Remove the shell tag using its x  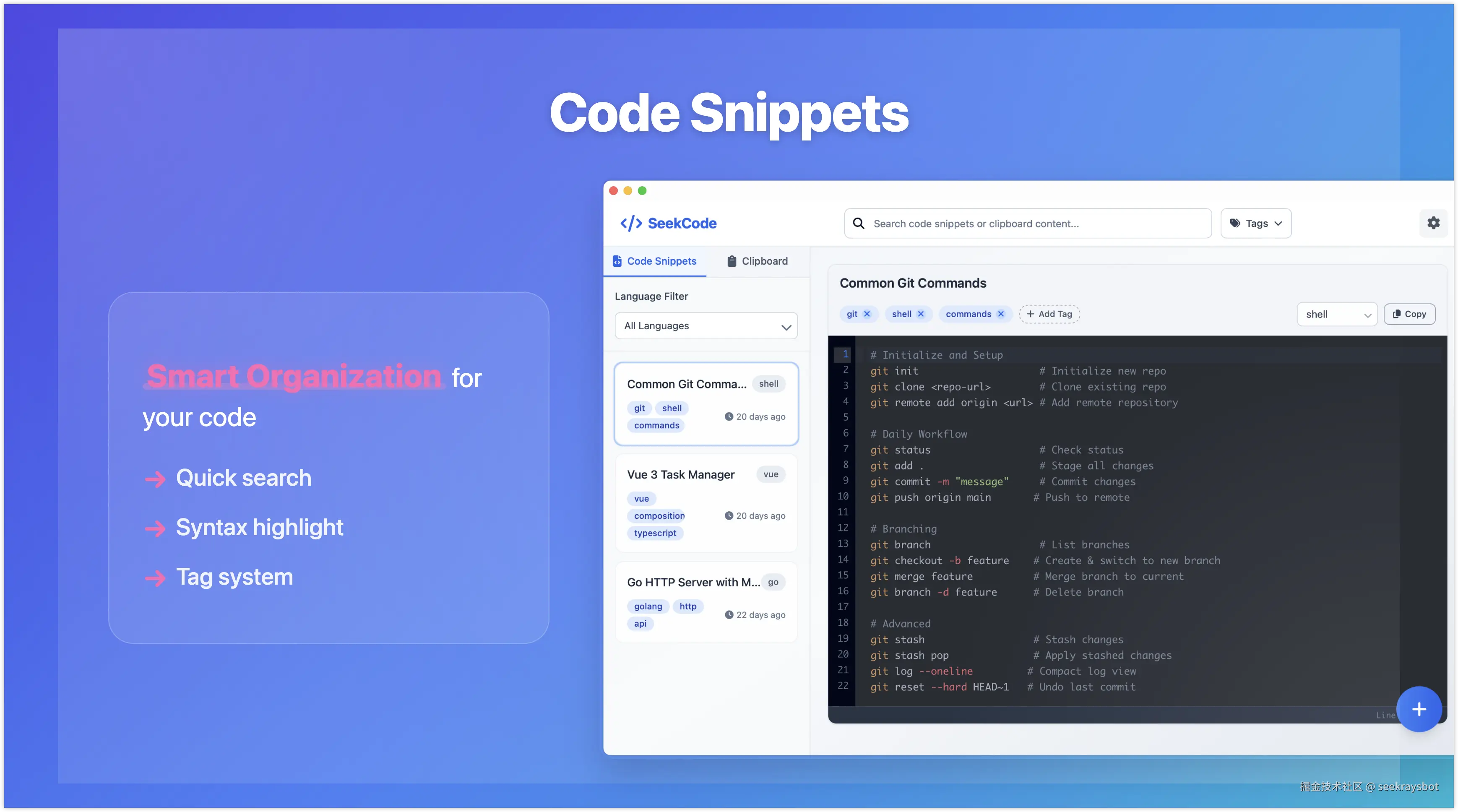[921, 314]
